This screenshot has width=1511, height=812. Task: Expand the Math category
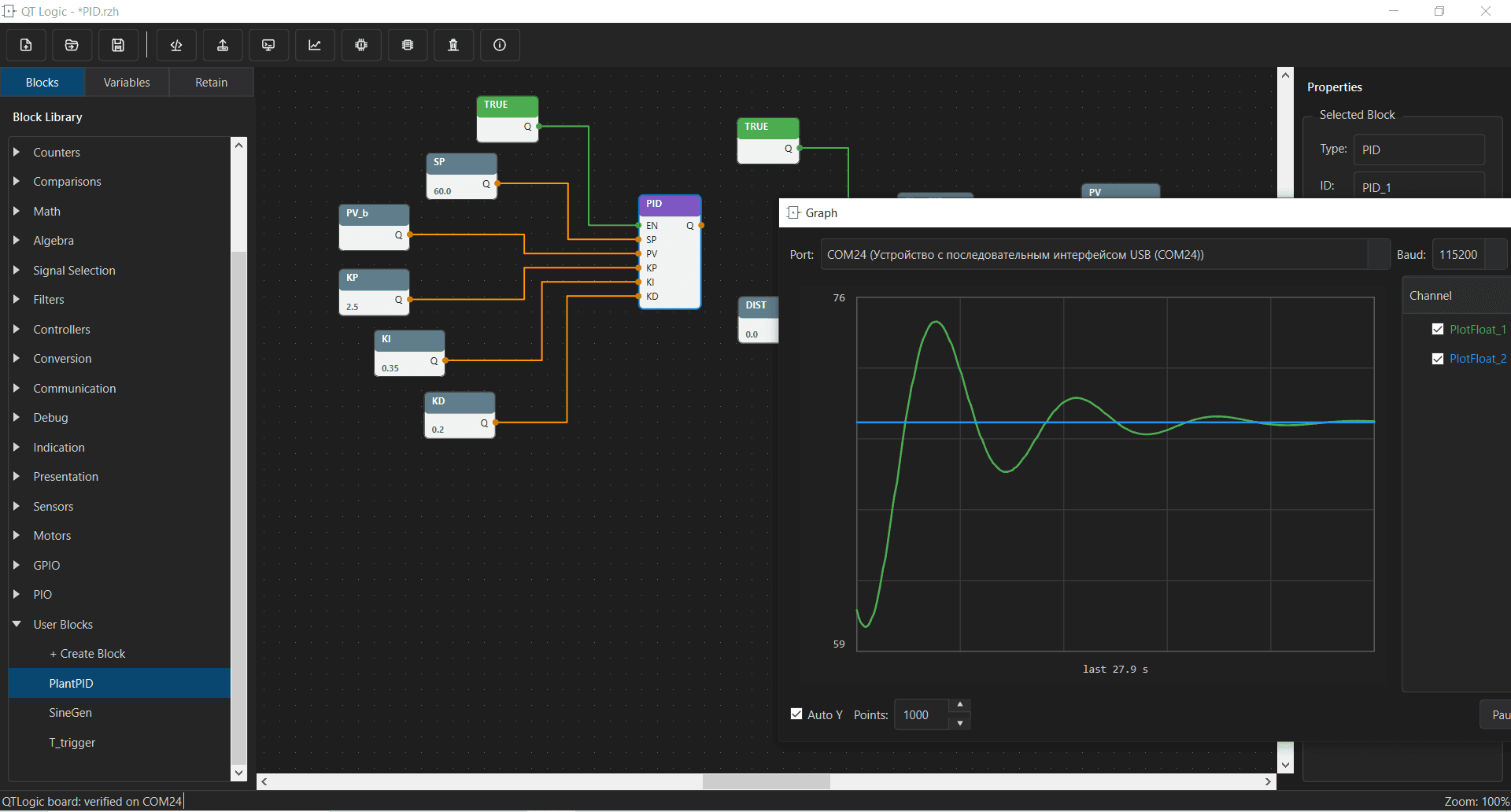(17, 211)
